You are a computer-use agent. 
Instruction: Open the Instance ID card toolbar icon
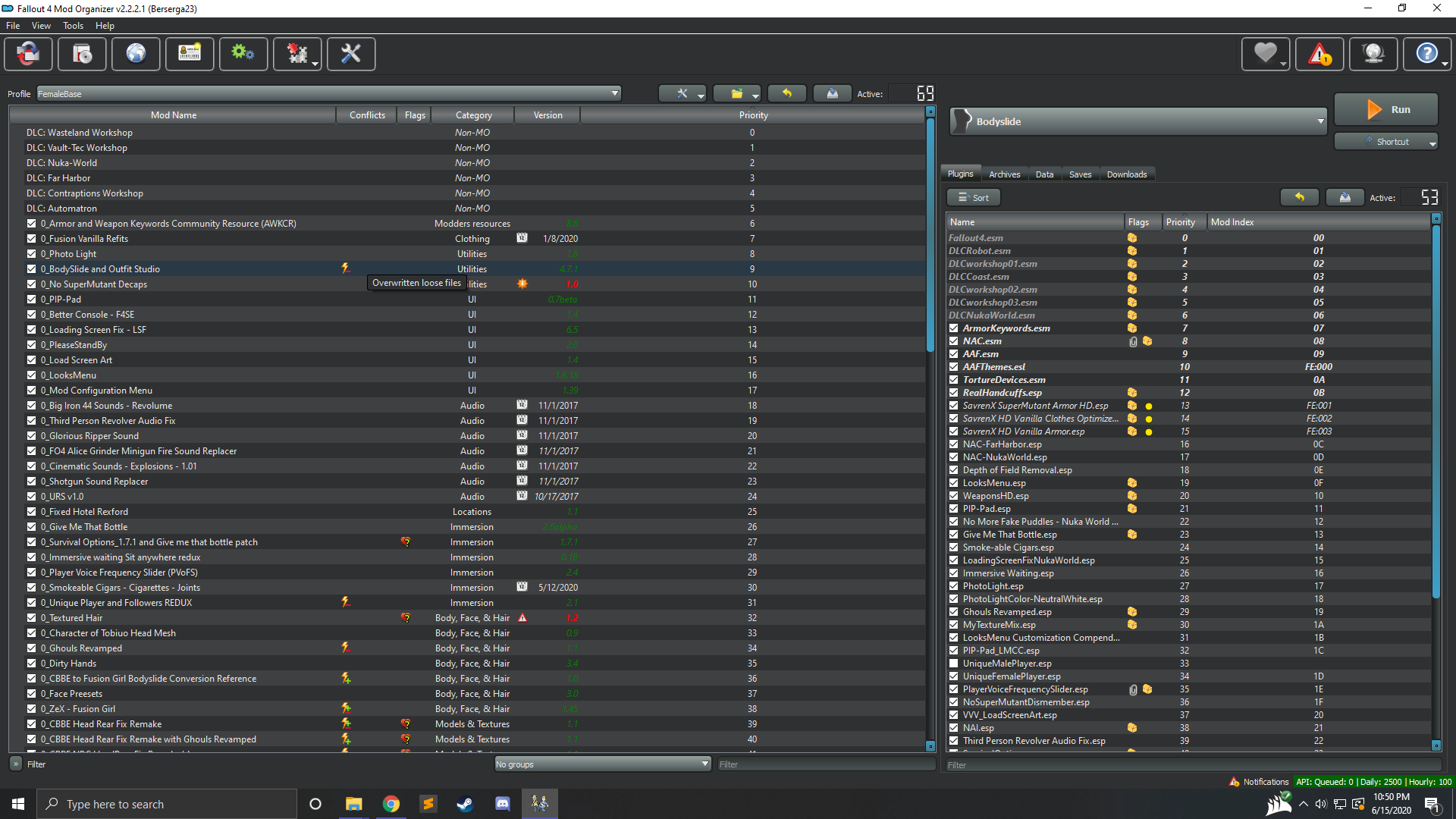pos(190,54)
